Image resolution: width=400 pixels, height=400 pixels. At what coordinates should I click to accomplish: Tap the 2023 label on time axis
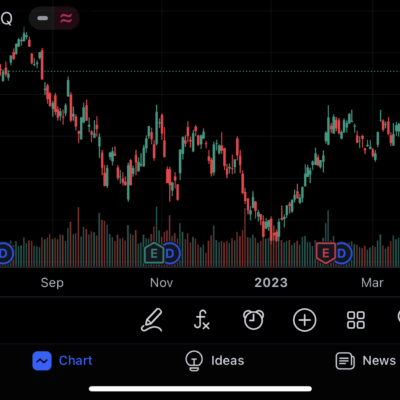pos(271,283)
